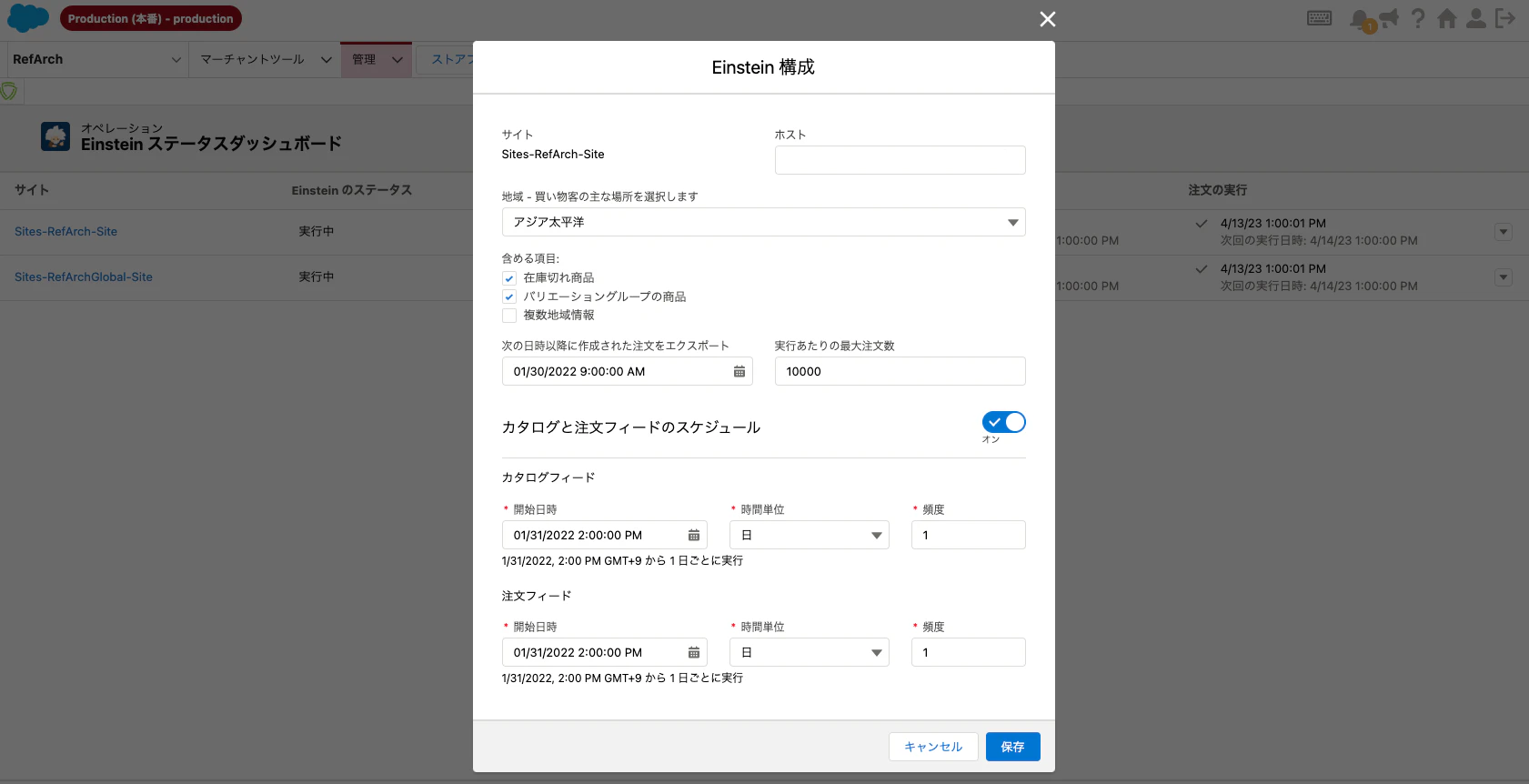Open the user profile icon

1476,18
